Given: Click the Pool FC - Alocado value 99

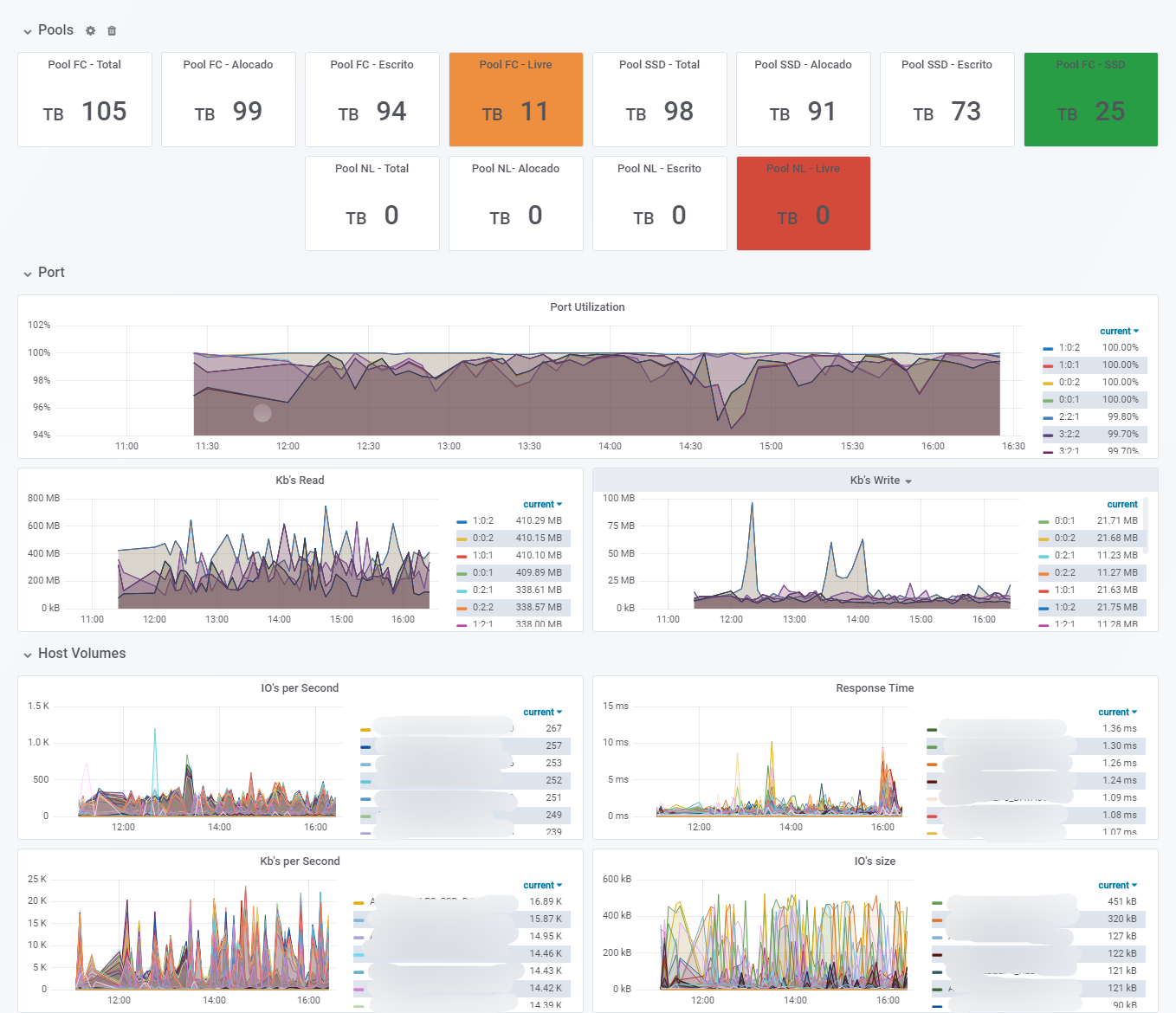Looking at the screenshot, I should point(248,112).
